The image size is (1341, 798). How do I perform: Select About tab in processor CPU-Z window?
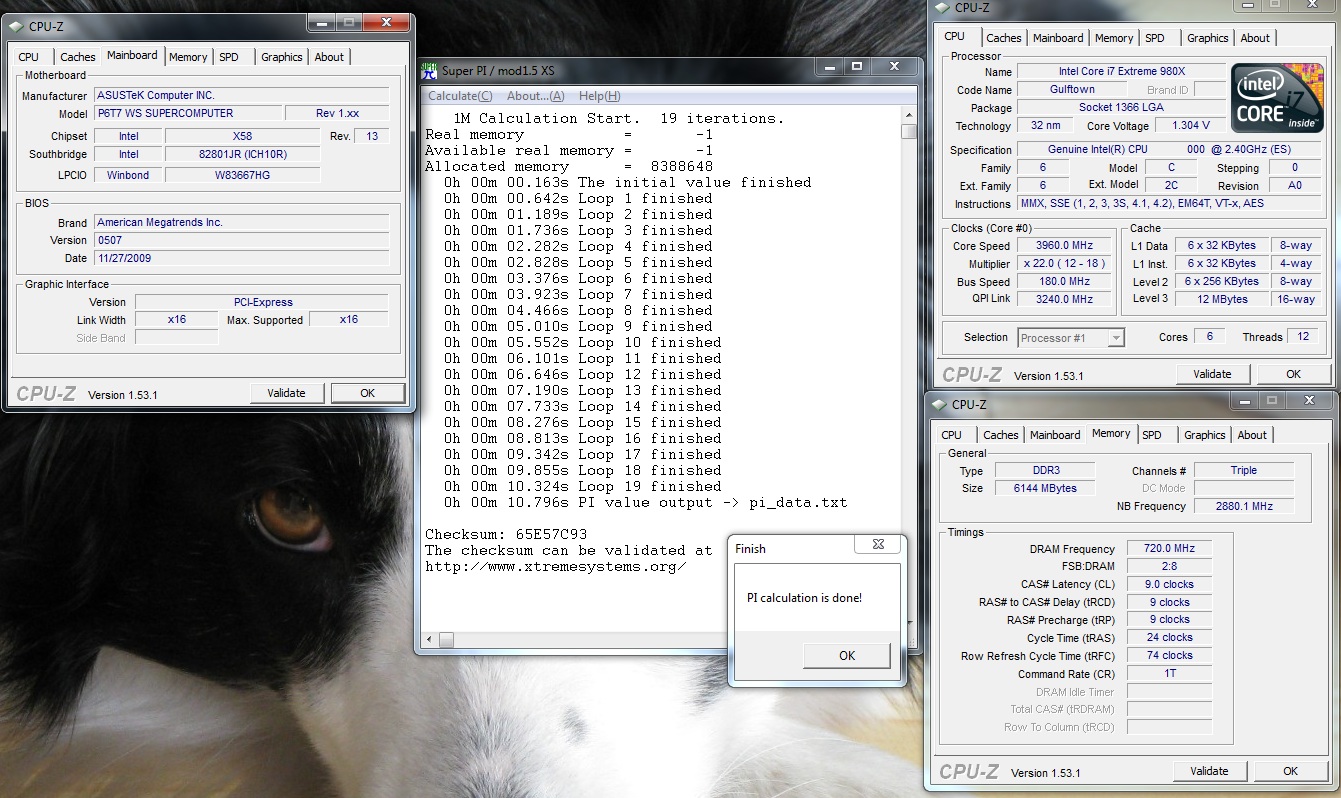[x=1255, y=38]
